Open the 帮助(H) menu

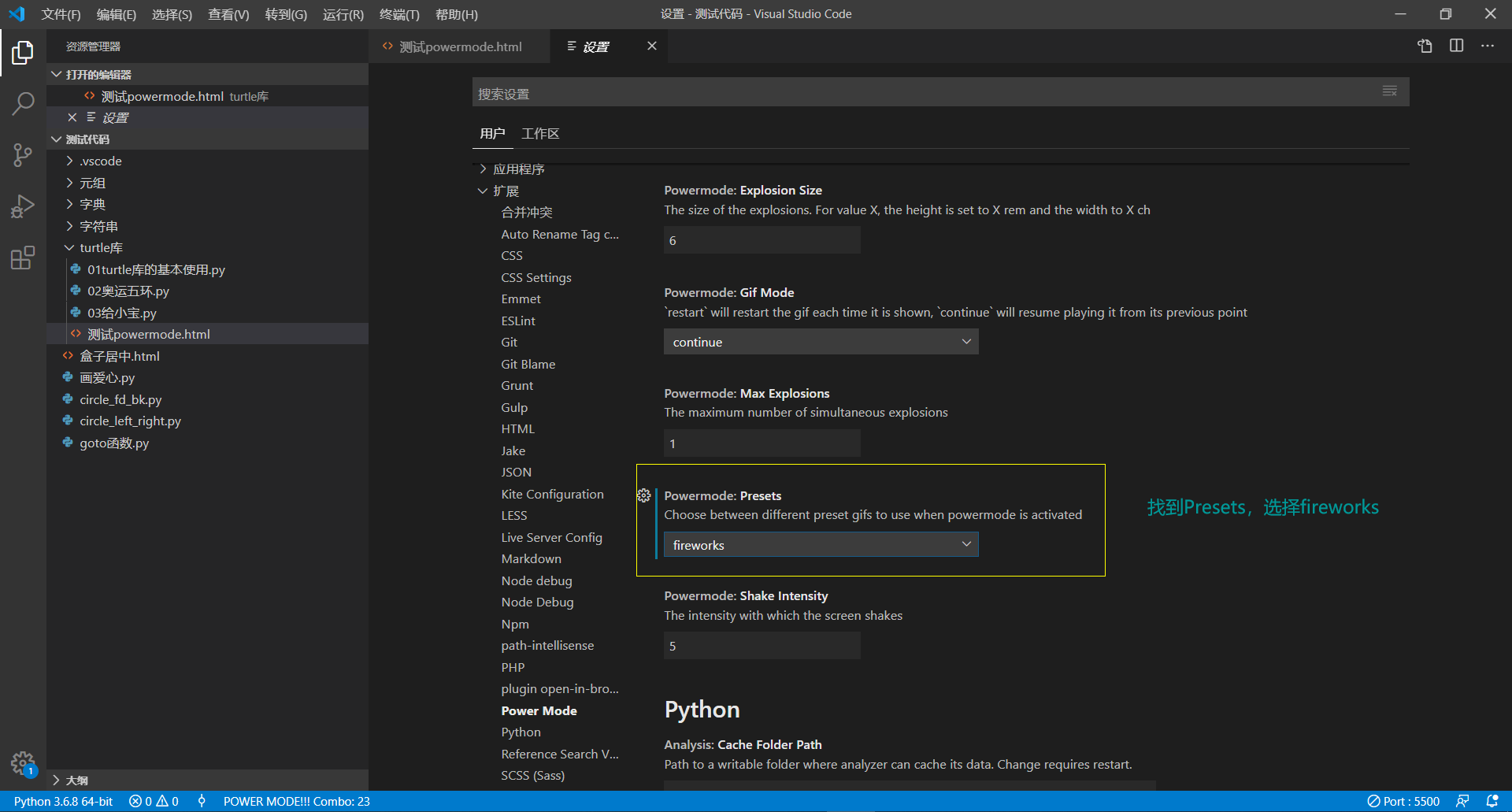pos(457,14)
